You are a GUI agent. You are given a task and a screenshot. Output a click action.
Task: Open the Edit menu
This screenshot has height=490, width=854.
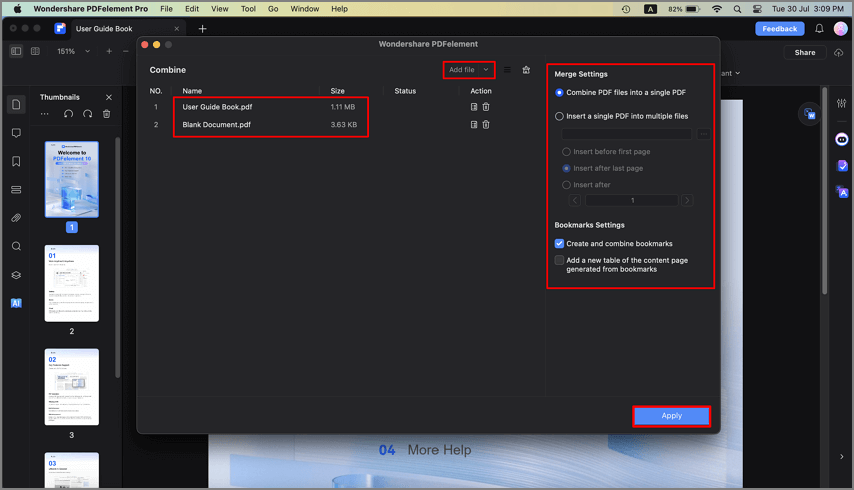click(192, 9)
